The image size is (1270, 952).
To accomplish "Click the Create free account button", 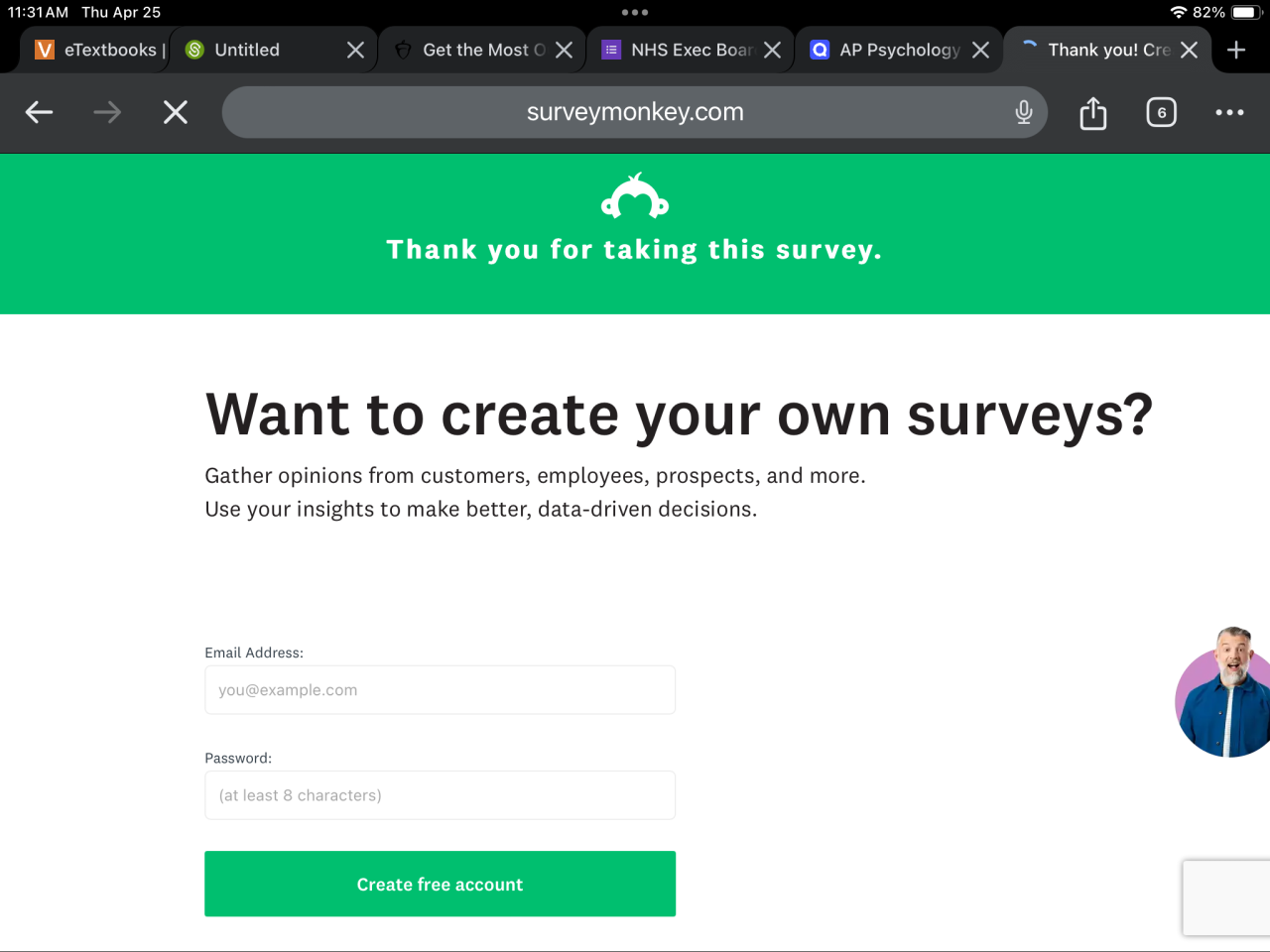I will coord(440,884).
